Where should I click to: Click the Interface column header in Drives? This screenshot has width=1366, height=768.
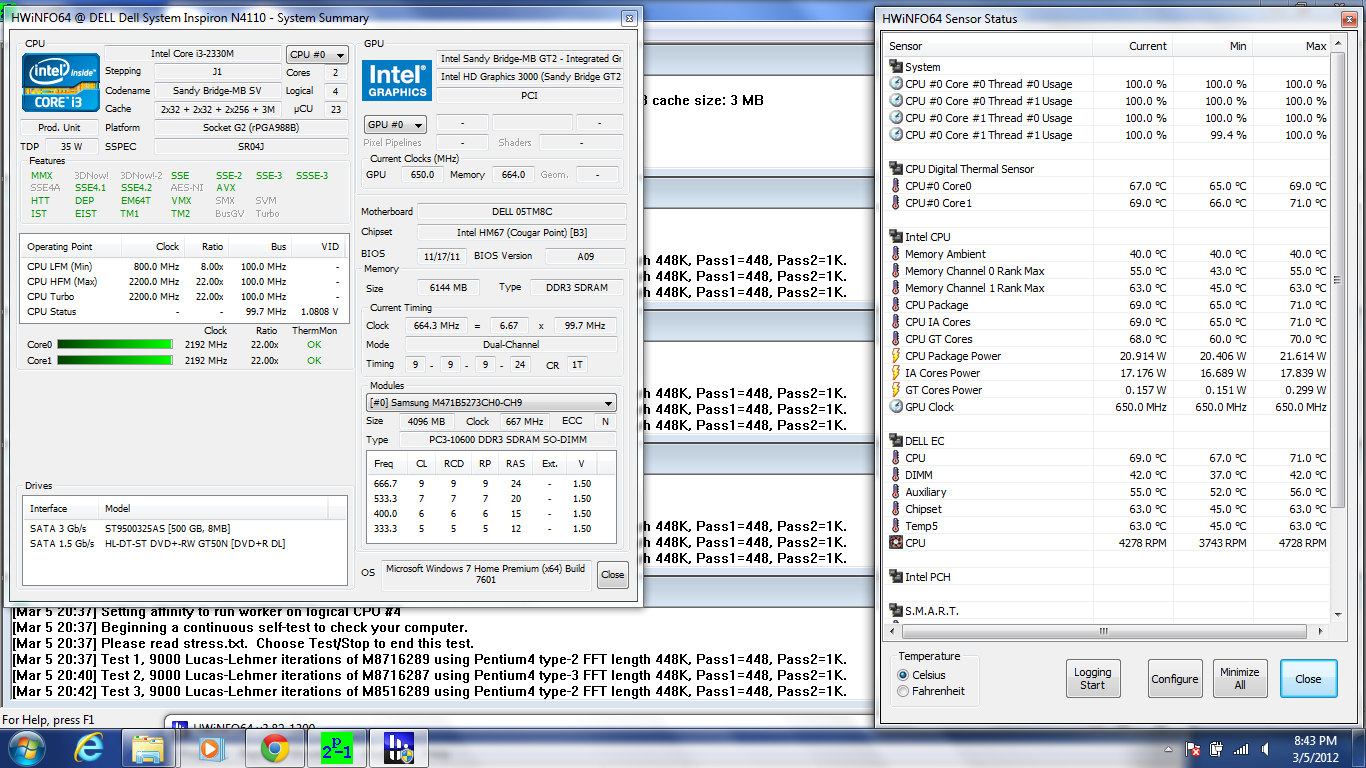[61, 508]
